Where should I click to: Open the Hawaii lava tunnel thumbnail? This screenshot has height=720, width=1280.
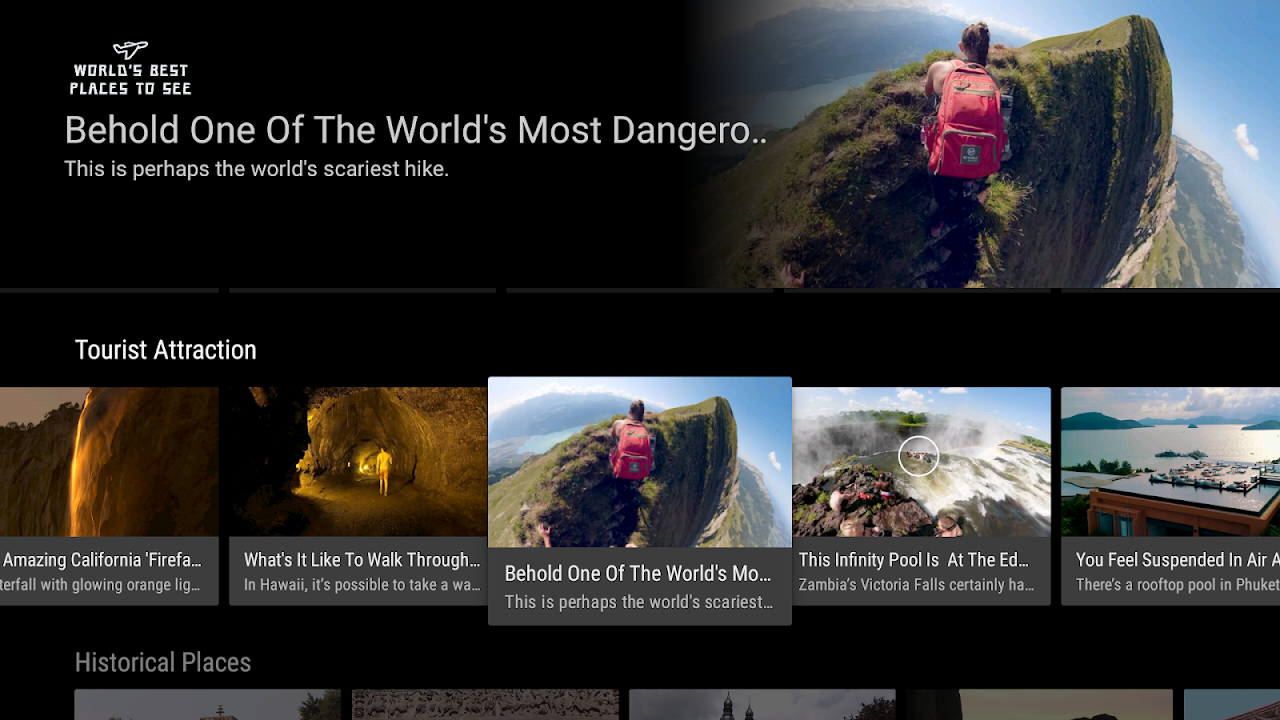(358, 462)
